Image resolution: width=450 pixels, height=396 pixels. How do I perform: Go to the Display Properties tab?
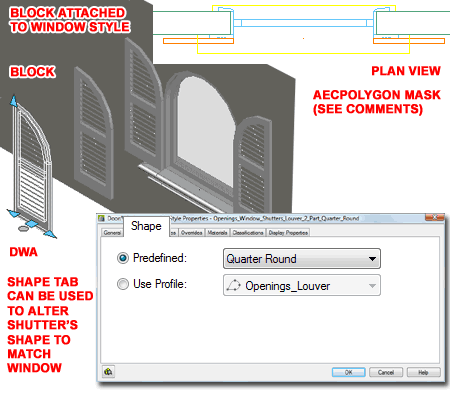(288, 233)
